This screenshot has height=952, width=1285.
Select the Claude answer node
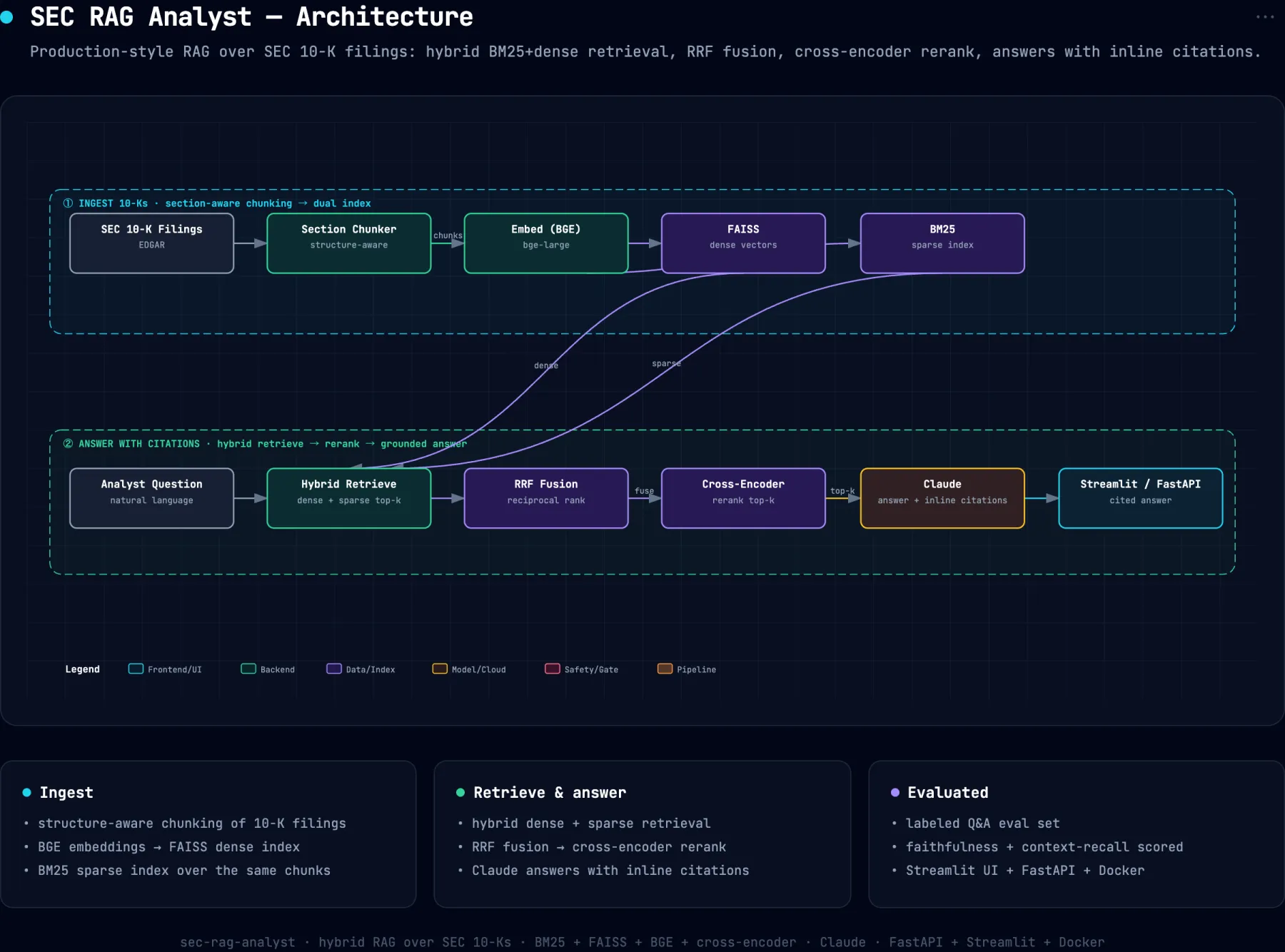[942, 498]
